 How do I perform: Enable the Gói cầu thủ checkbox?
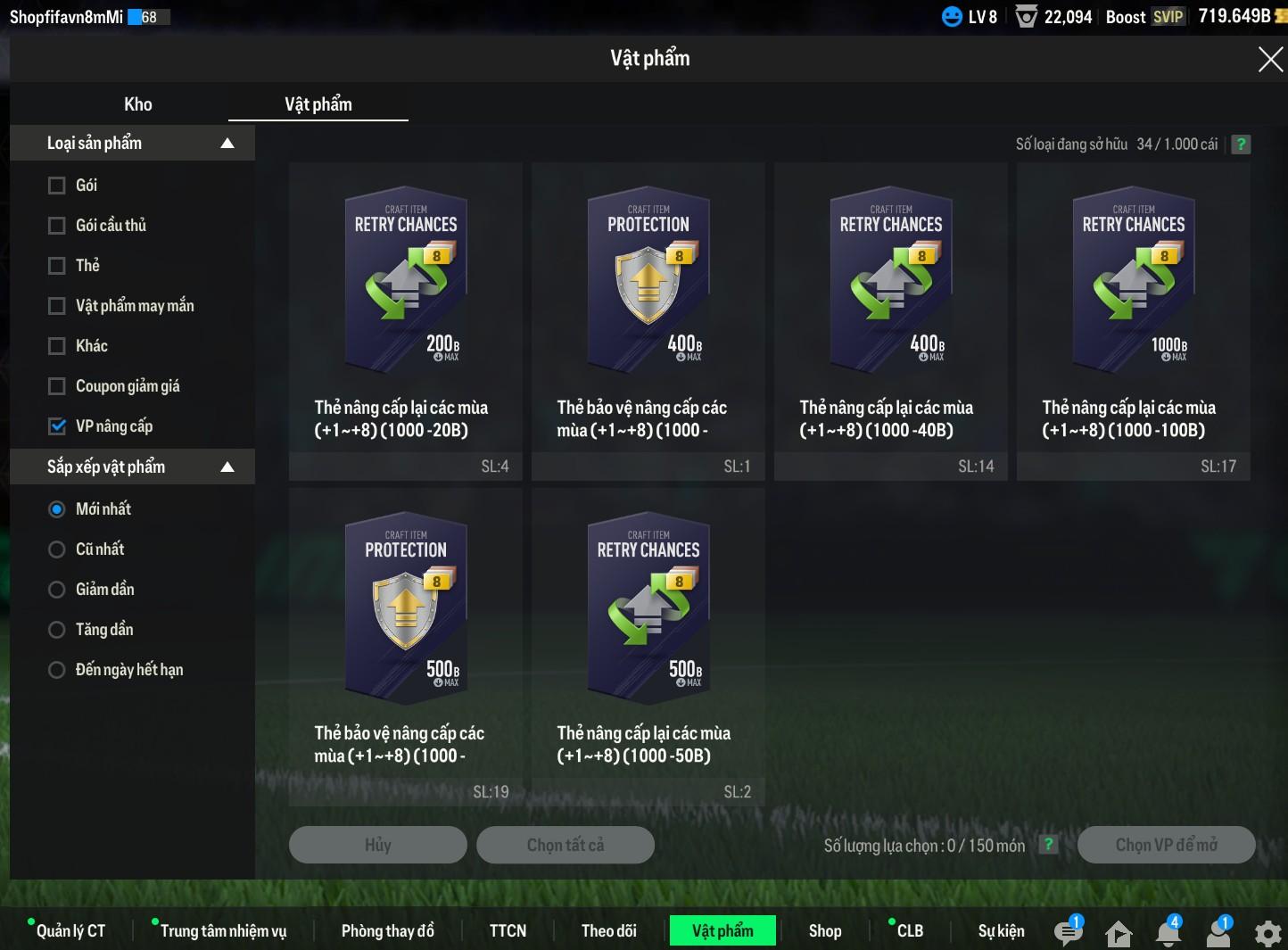57,226
